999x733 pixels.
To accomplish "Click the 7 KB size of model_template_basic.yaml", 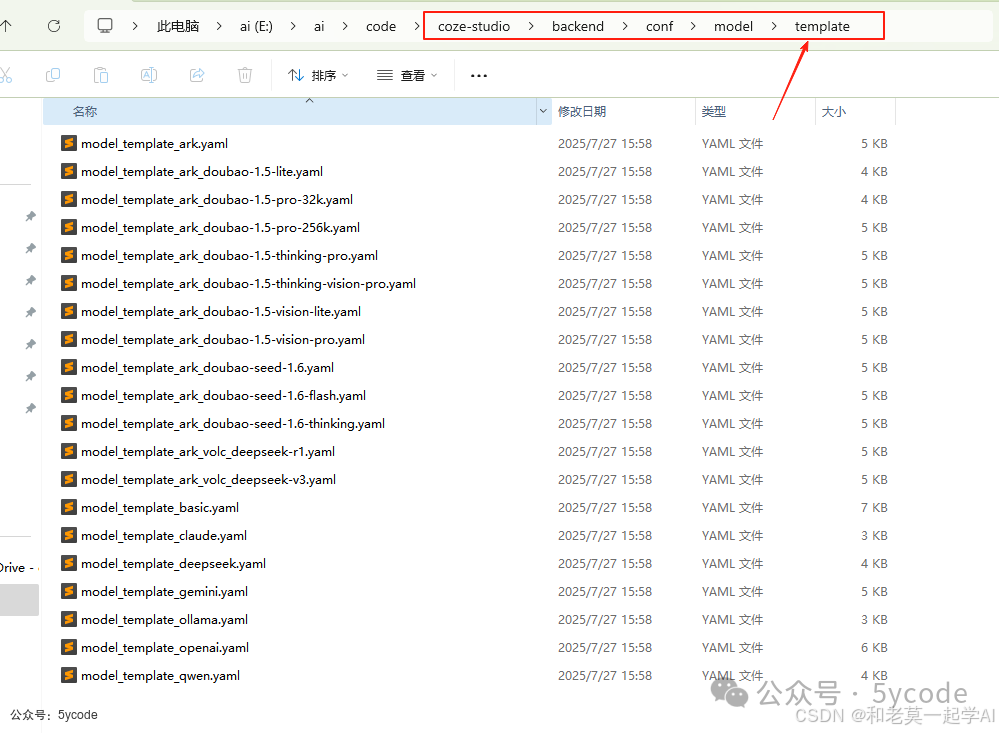I will 874,508.
